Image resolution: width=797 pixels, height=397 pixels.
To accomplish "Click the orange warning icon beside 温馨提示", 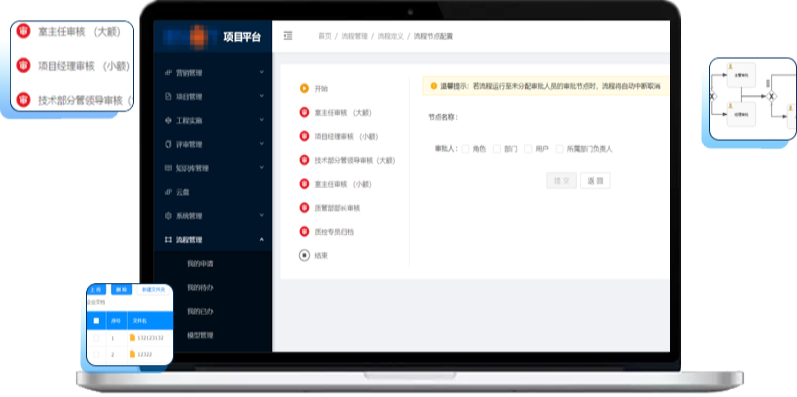I will pyautogui.click(x=434, y=86).
